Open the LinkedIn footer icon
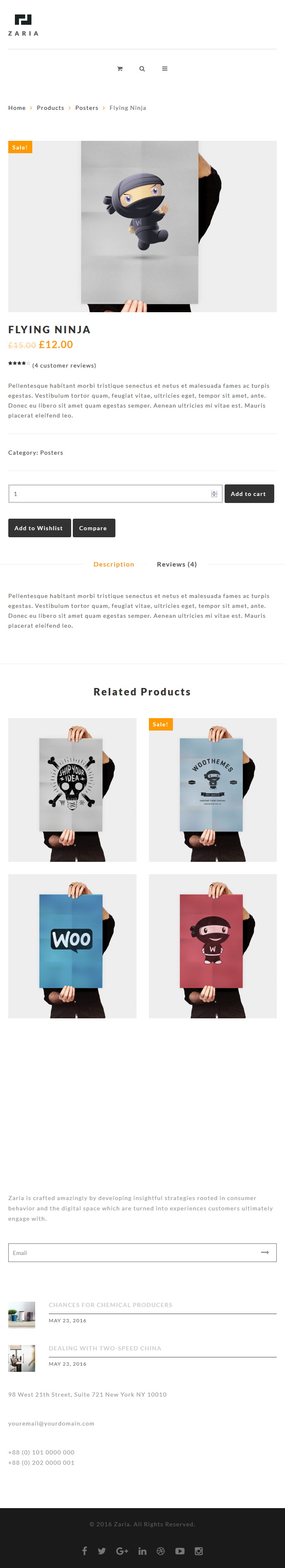285x1568 pixels. [x=142, y=1550]
